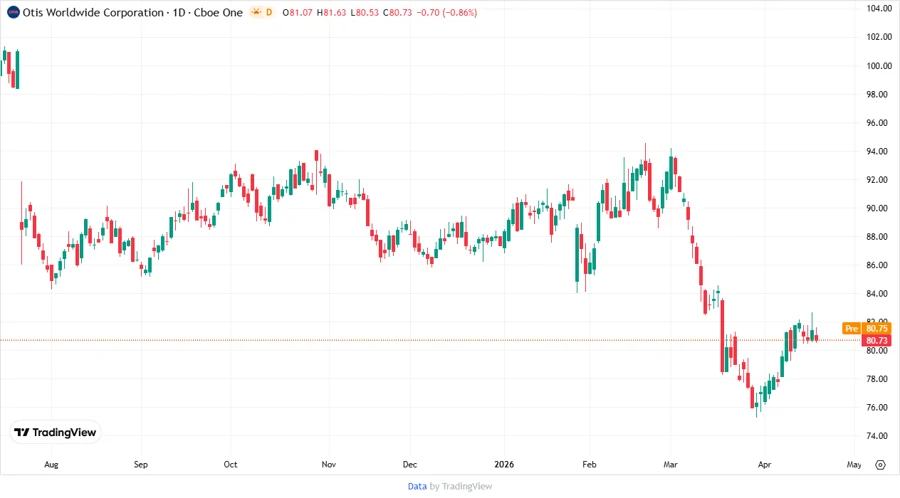Screen dimensions: 900x498
Task: Click the 104.00 price scale label
Action: 879,9
